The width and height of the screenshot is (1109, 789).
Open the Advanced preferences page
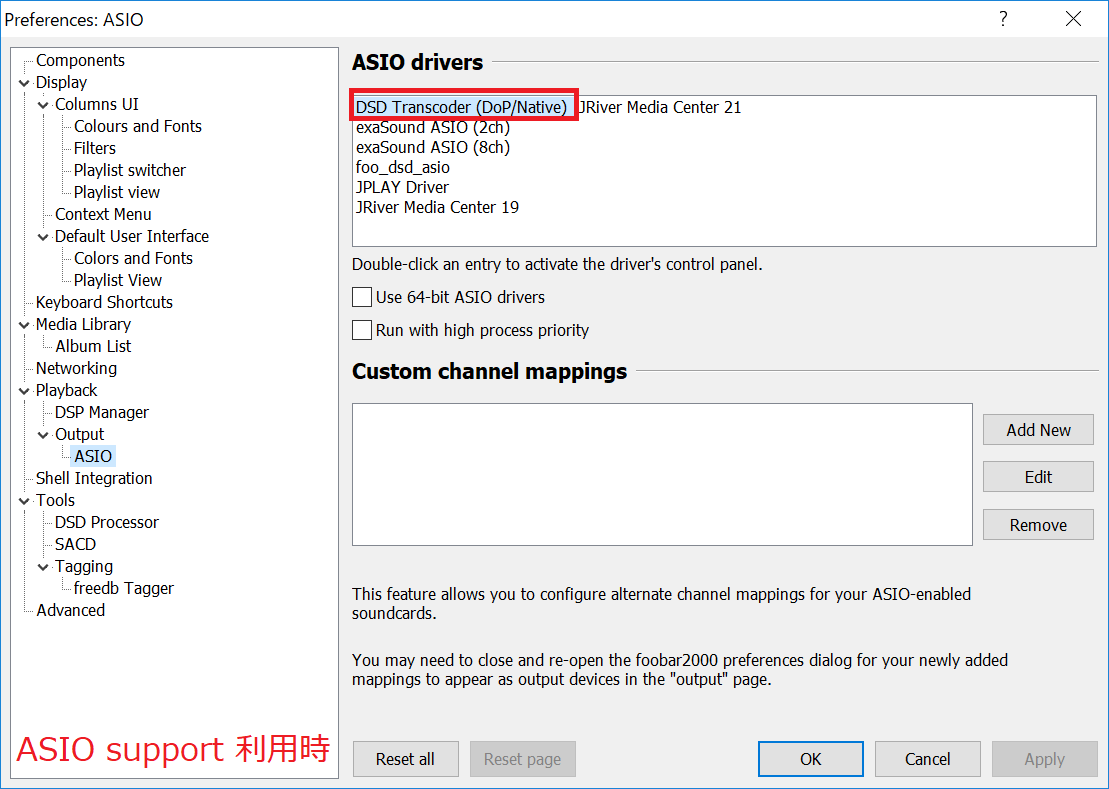coord(70,610)
